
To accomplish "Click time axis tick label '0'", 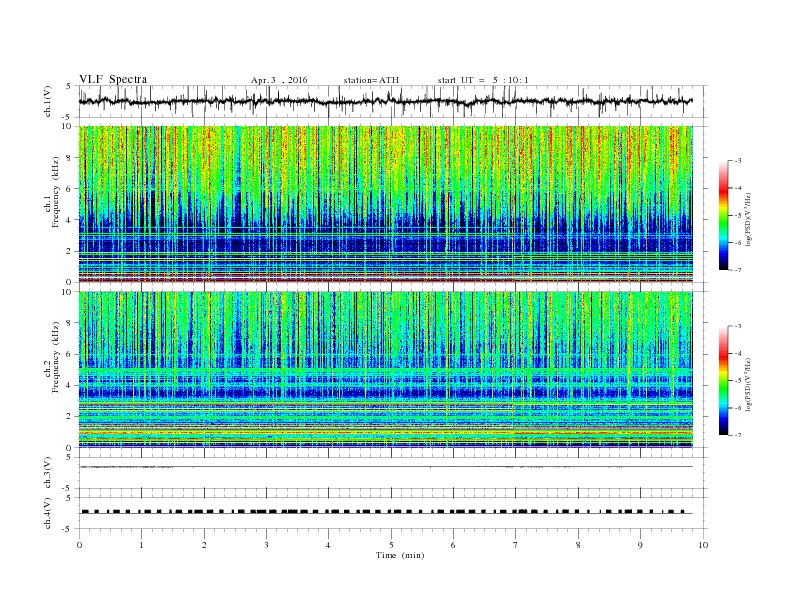I will tap(79, 545).
